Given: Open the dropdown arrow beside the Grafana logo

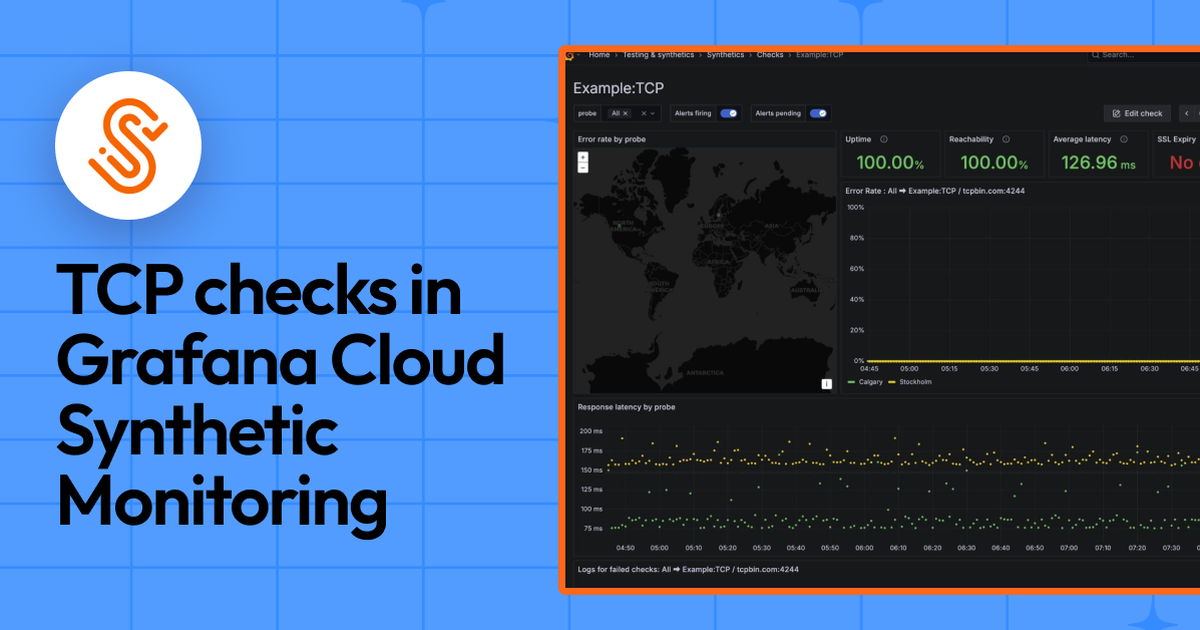Looking at the screenshot, I should pos(578,55).
